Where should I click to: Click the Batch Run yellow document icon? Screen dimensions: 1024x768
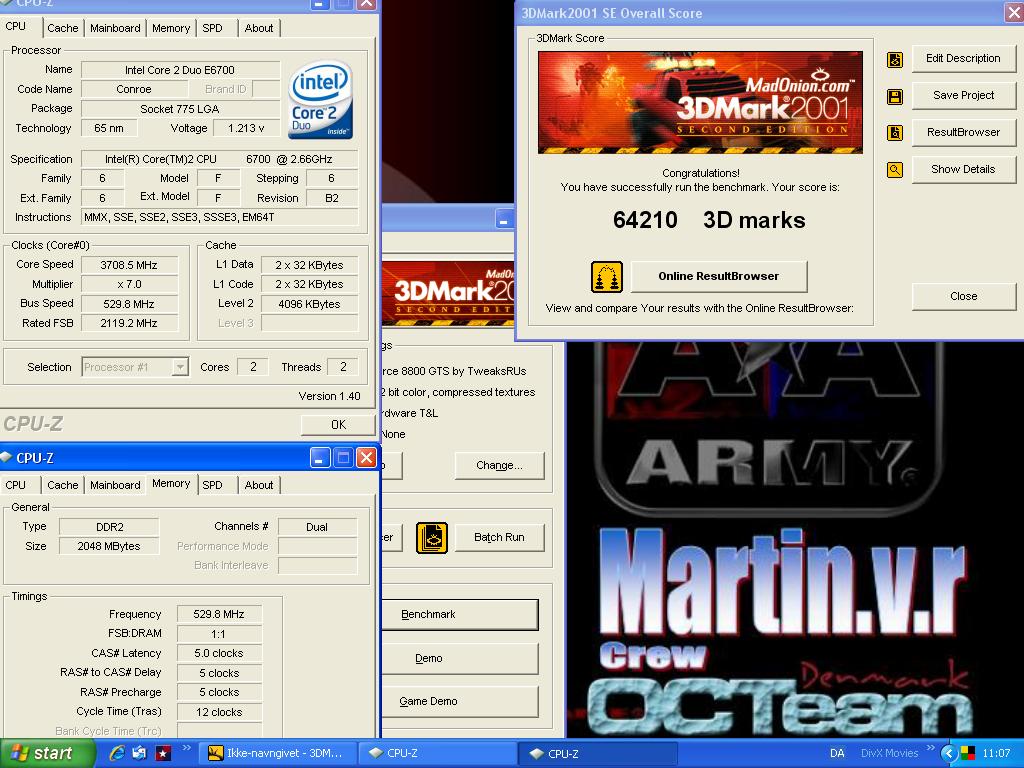(432, 538)
